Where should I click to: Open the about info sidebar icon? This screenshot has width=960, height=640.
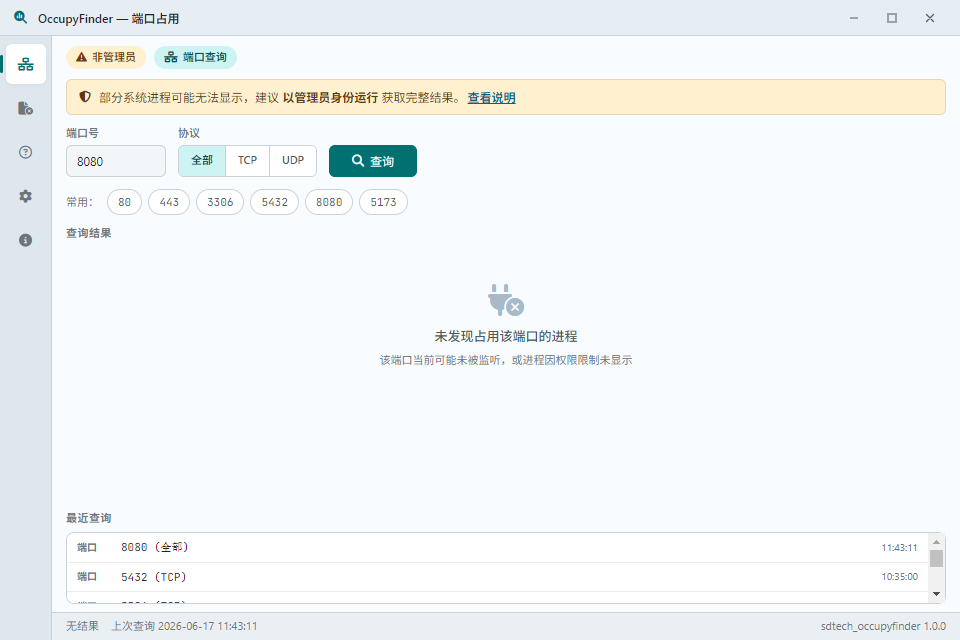pyautogui.click(x=26, y=240)
